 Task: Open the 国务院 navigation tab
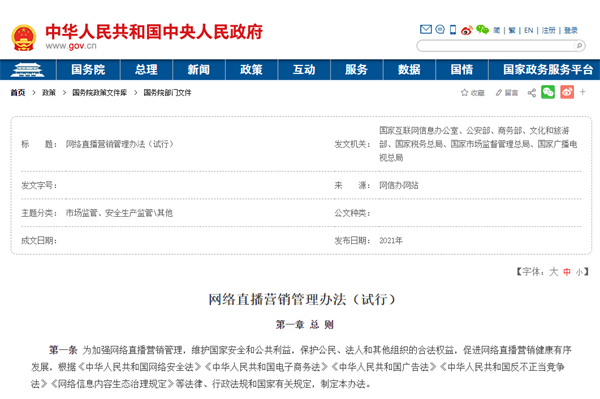(88, 70)
